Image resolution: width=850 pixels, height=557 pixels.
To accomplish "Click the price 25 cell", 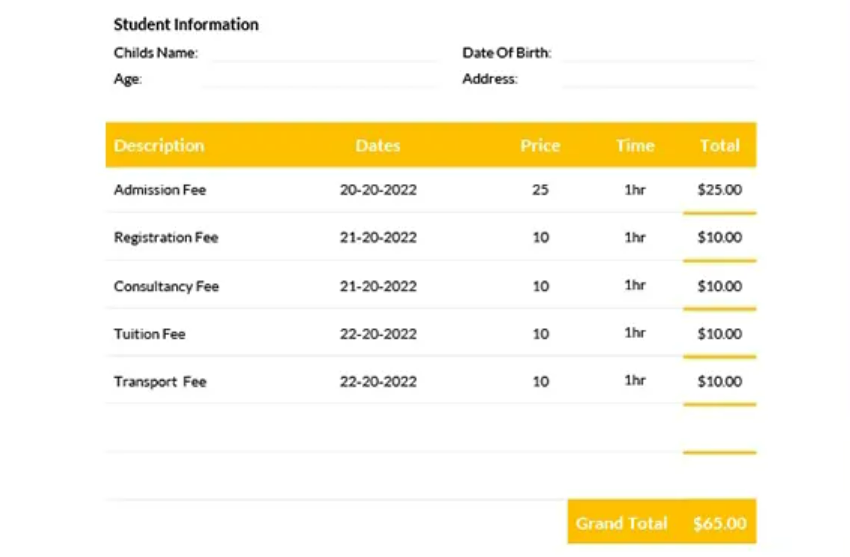I will (540, 190).
